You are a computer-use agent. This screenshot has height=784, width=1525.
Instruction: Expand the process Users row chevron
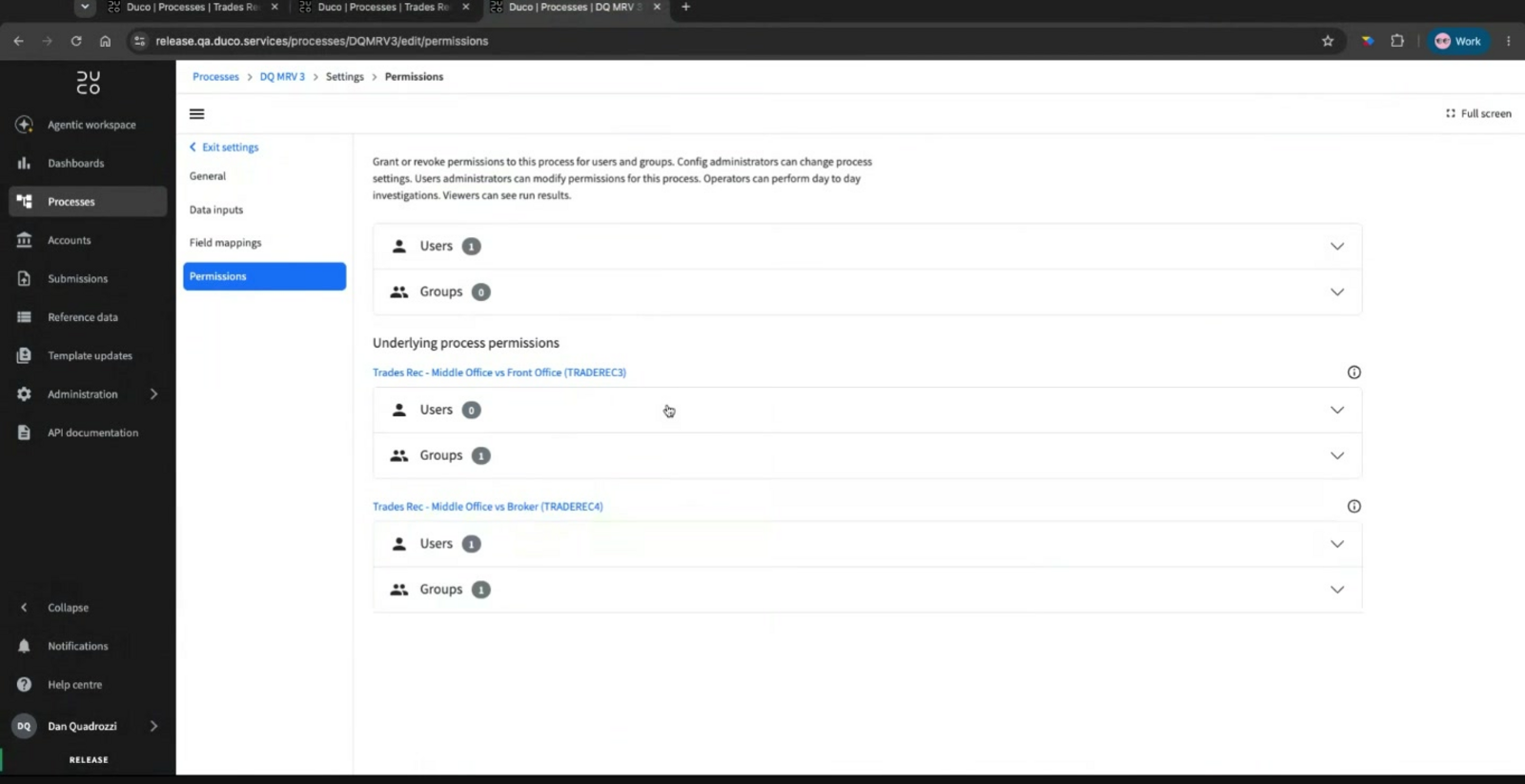1337,247
